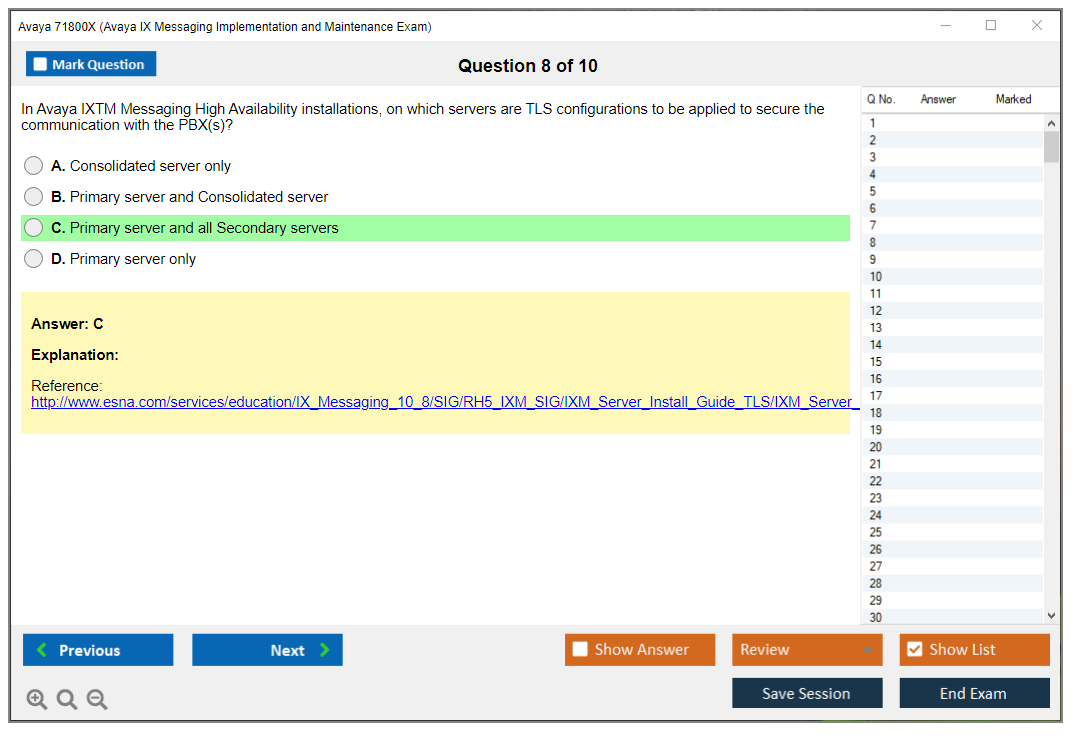The height and width of the screenshot is (735, 1075).
Task: Select option A Consolidated server only
Action: click(x=34, y=166)
